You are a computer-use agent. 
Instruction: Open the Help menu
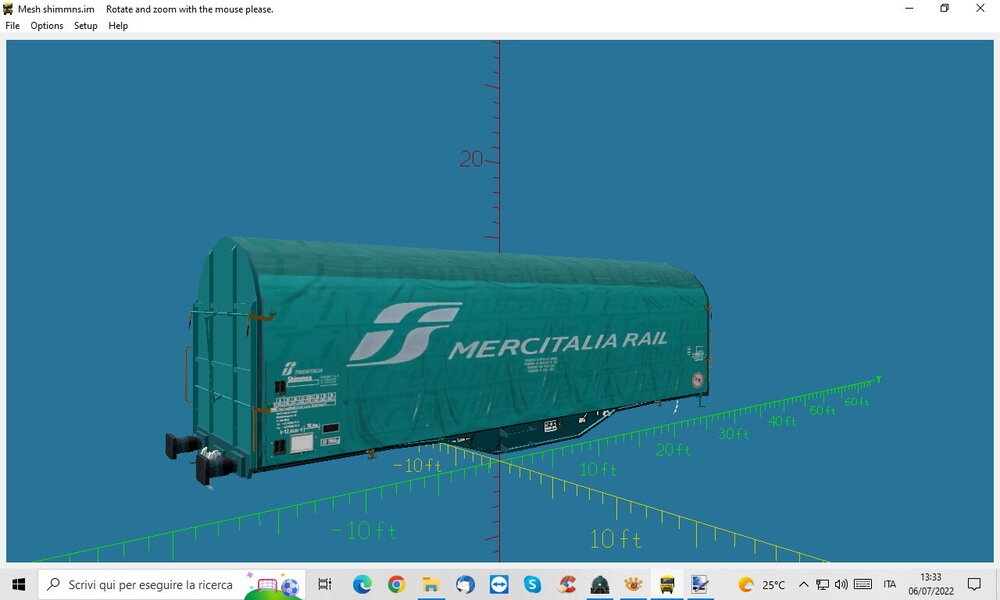click(118, 26)
